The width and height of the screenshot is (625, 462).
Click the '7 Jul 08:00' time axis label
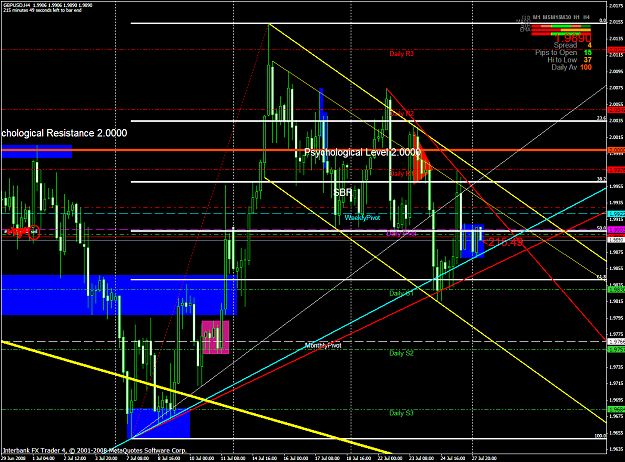138,458
